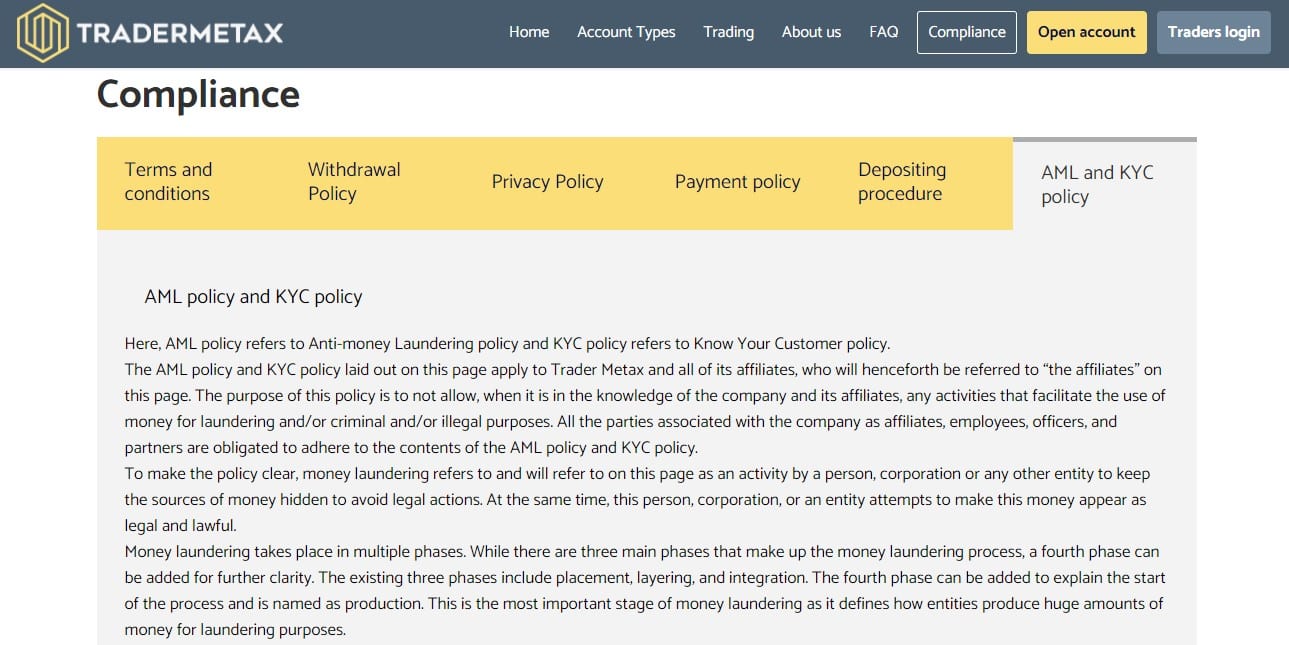View the Depositing procedure tab
Screen dimensions: 1289x645
pyautogui.click(x=921, y=182)
